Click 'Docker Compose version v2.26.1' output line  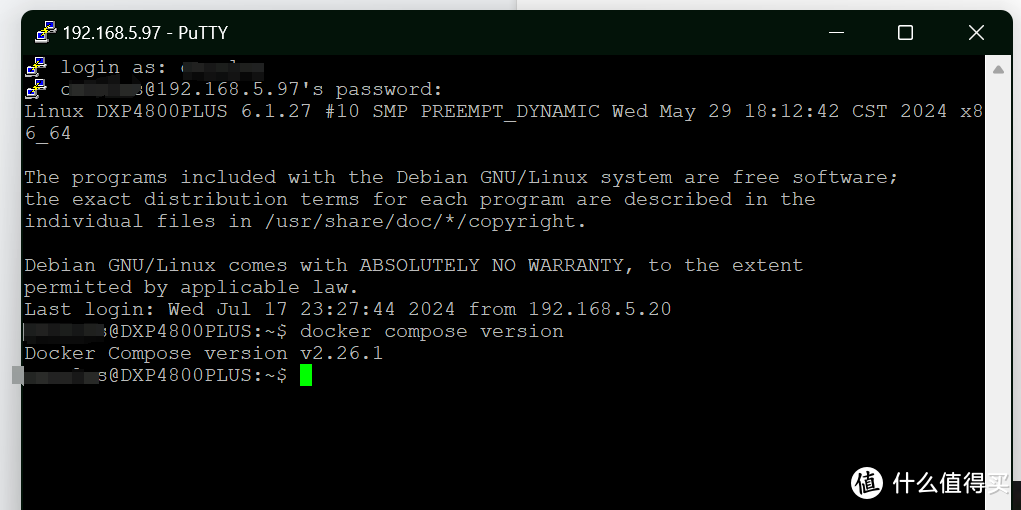pos(203,353)
